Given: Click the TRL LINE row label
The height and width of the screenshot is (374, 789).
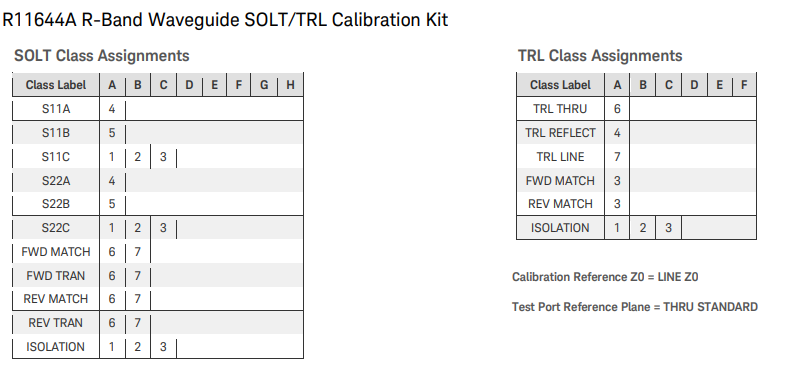Looking at the screenshot, I should pyautogui.click(x=560, y=157).
